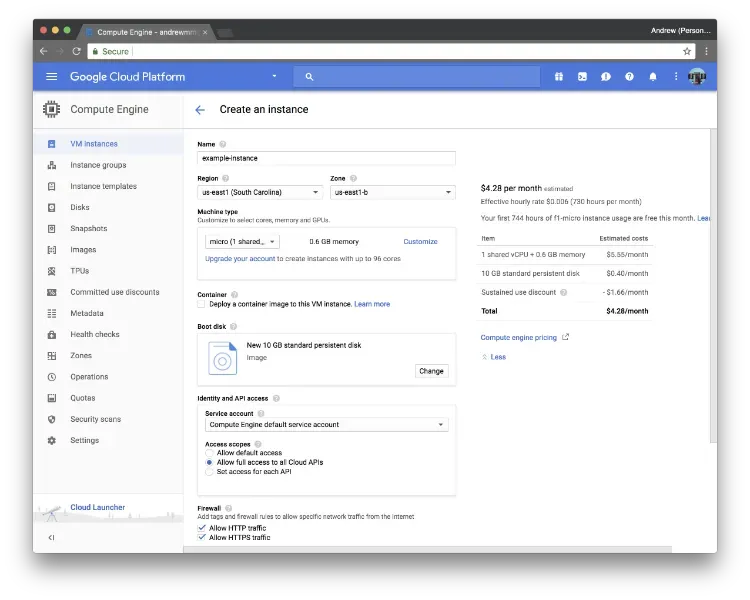Open the notifications bell icon

653,77
